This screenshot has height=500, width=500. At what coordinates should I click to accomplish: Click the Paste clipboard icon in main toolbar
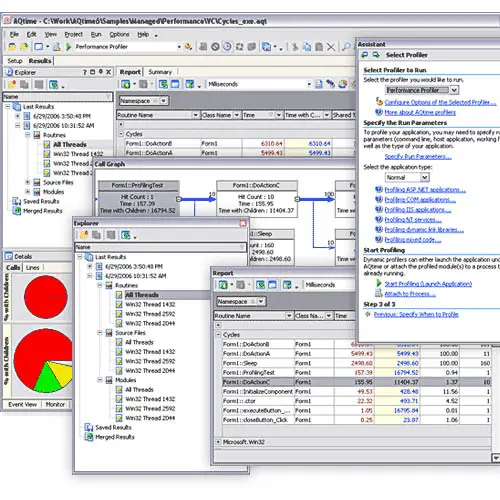point(319,47)
